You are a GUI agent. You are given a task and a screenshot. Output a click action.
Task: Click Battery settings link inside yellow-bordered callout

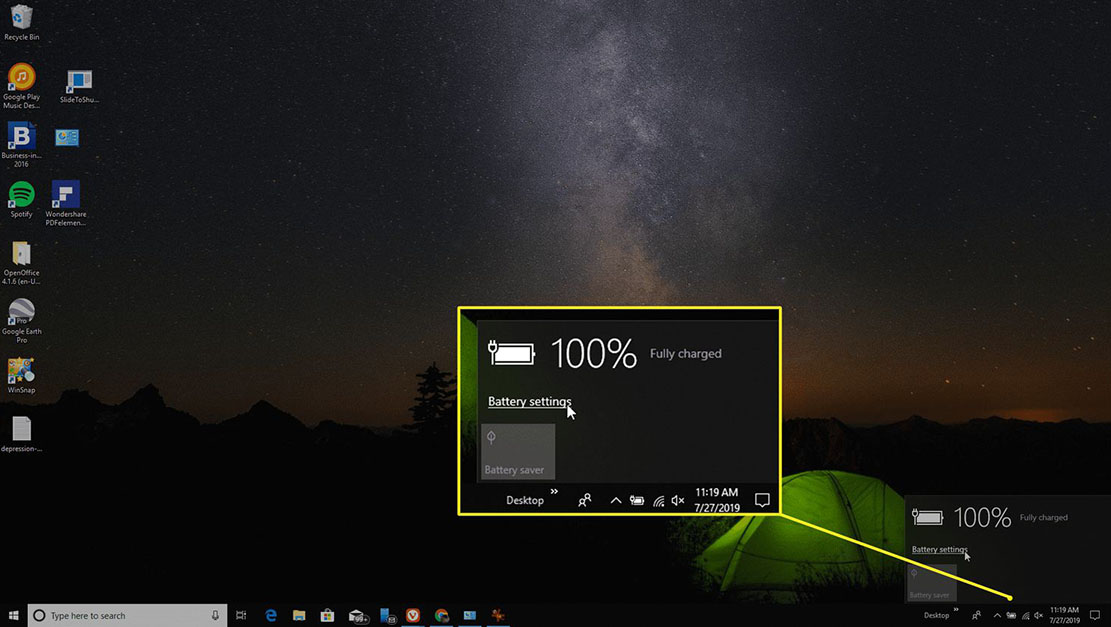coord(529,401)
